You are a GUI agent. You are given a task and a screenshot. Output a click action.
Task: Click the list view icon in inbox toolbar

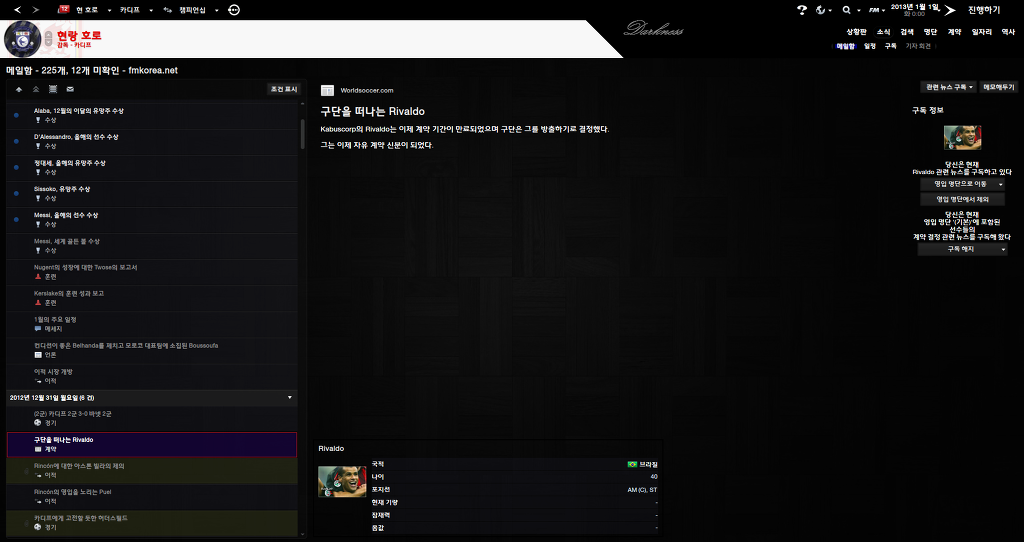point(53,89)
